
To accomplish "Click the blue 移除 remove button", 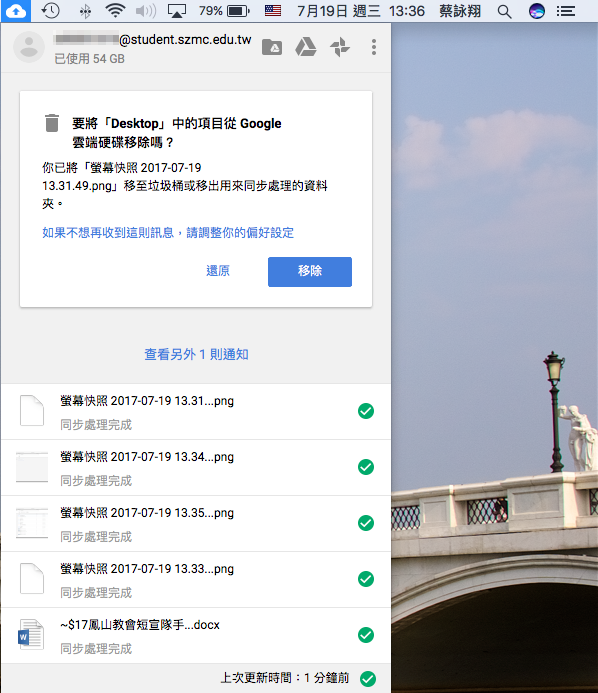I will pos(310,271).
